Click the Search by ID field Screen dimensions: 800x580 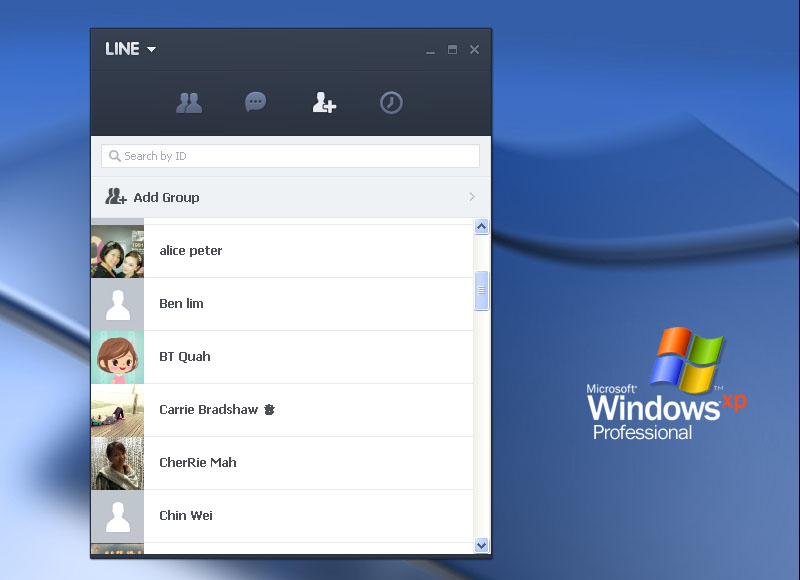coord(290,156)
